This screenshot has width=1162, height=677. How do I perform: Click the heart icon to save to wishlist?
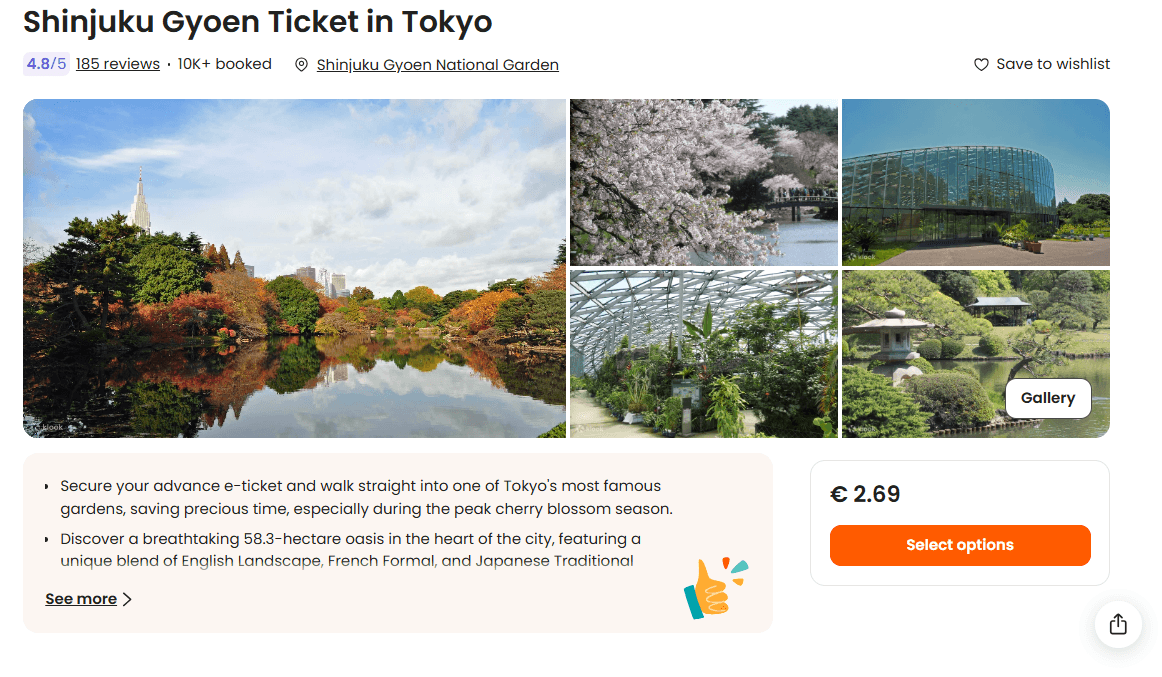(981, 65)
